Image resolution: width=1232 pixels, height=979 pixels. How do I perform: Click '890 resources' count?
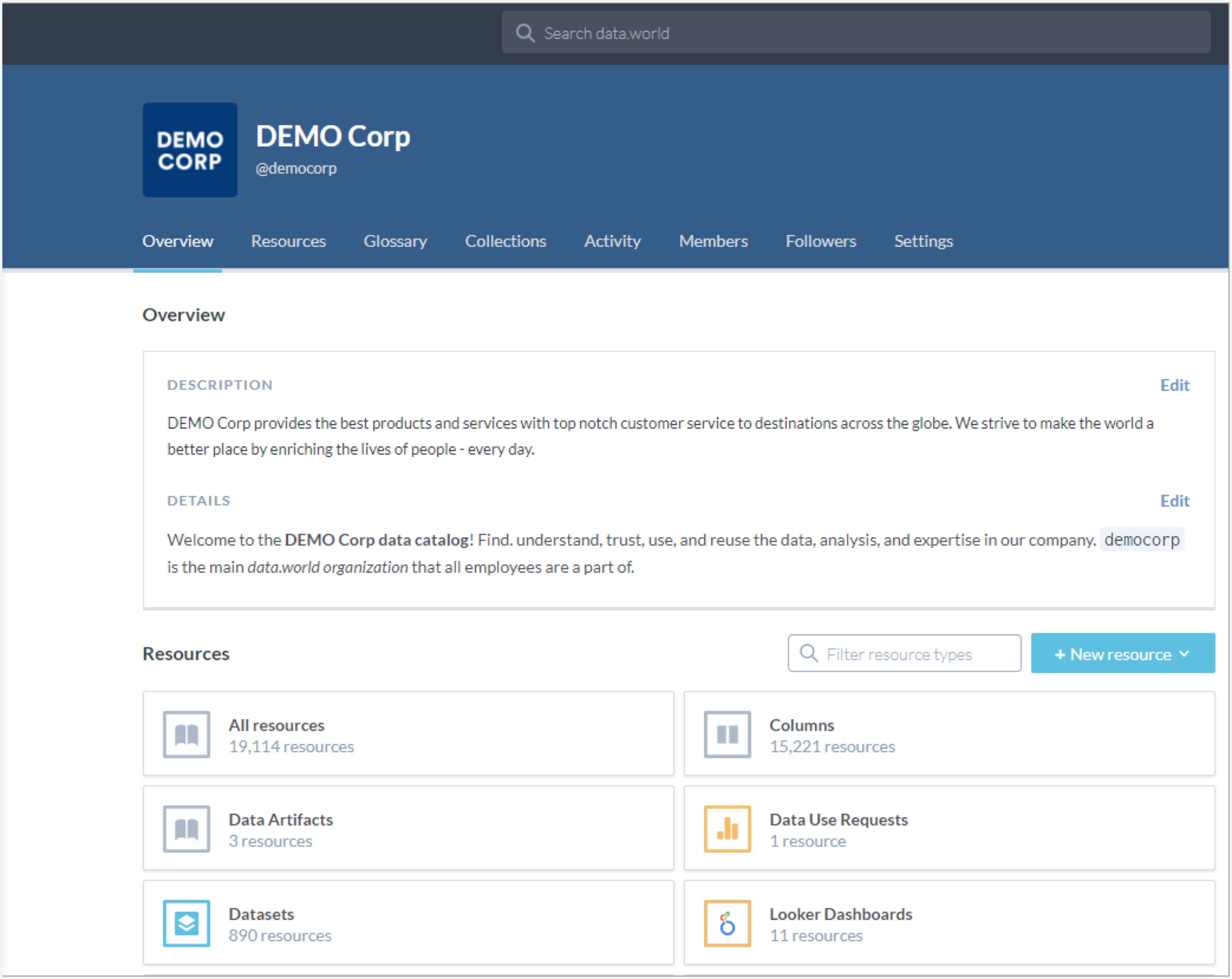pyautogui.click(x=280, y=936)
